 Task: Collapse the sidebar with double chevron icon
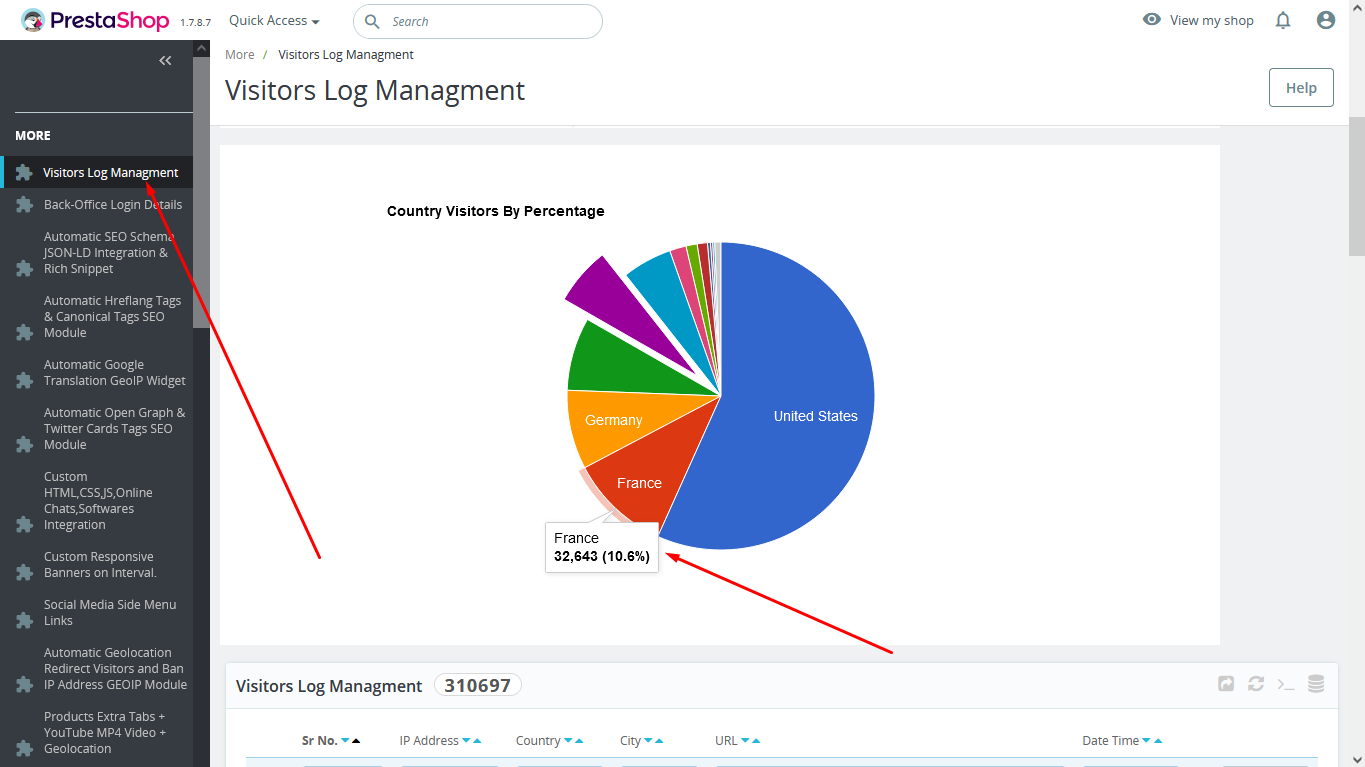(166, 61)
